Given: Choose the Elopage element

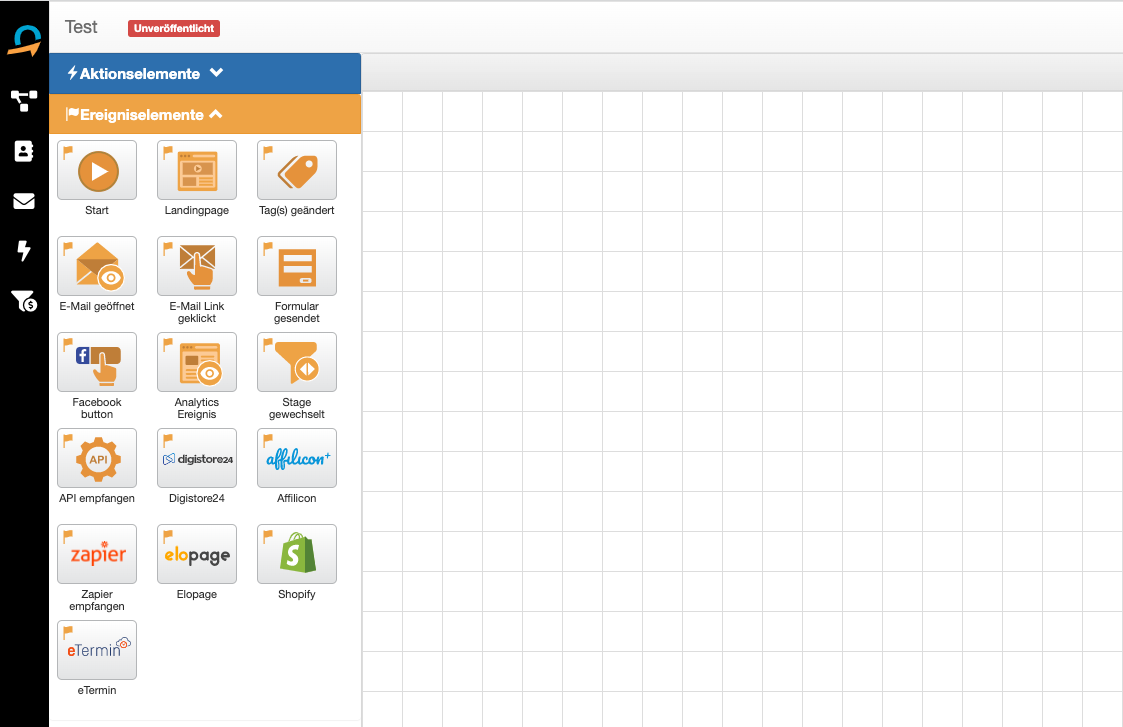Looking at the screenshot, I should [x=197, y=554].
